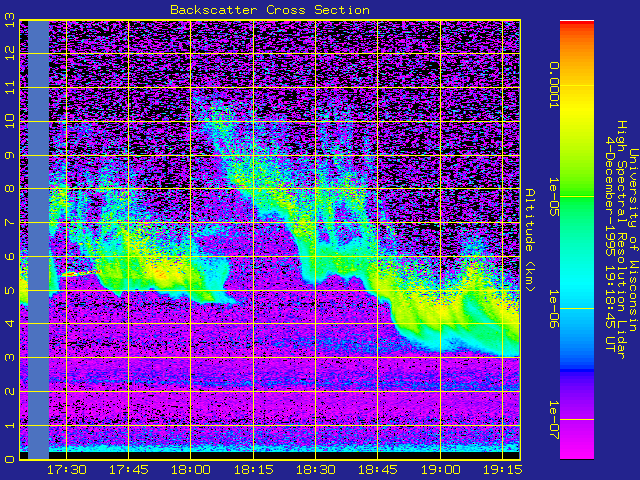Click 'University of Wisconsin' text
The image size is (640, 480).
click(x=632, y=240)
